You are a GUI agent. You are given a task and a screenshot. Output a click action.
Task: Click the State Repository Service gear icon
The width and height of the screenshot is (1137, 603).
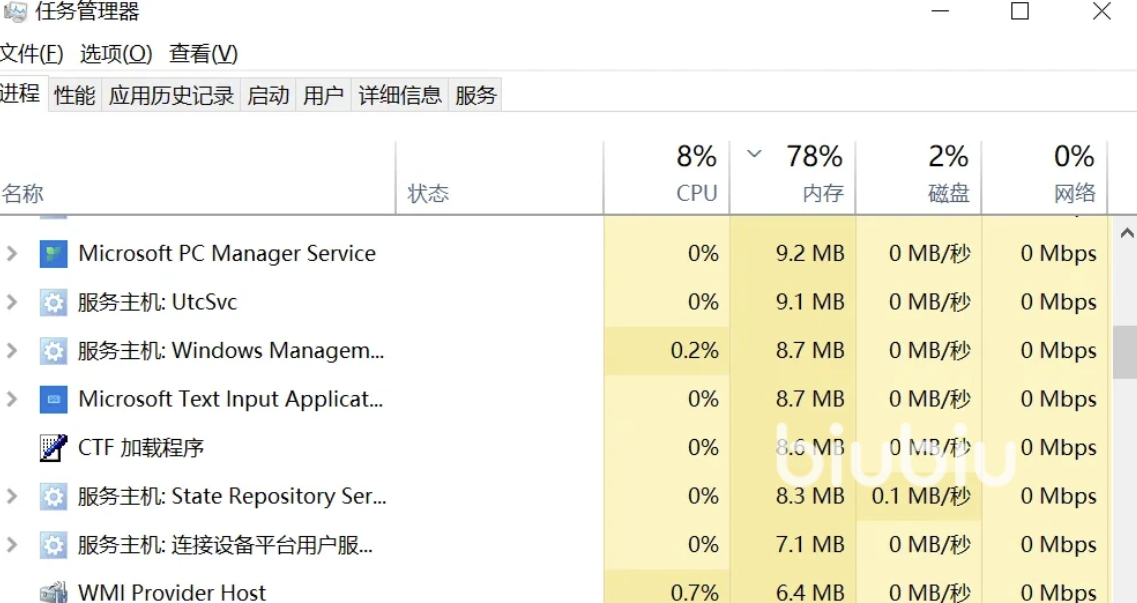tap(53, 496)
